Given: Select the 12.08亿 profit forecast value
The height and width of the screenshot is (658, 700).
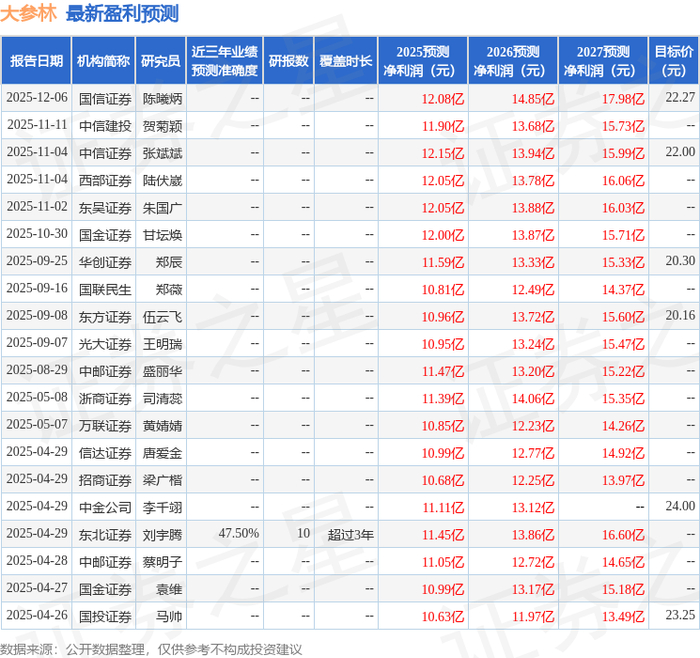Looking at the screenshot, I should click(x=443, y=99).
